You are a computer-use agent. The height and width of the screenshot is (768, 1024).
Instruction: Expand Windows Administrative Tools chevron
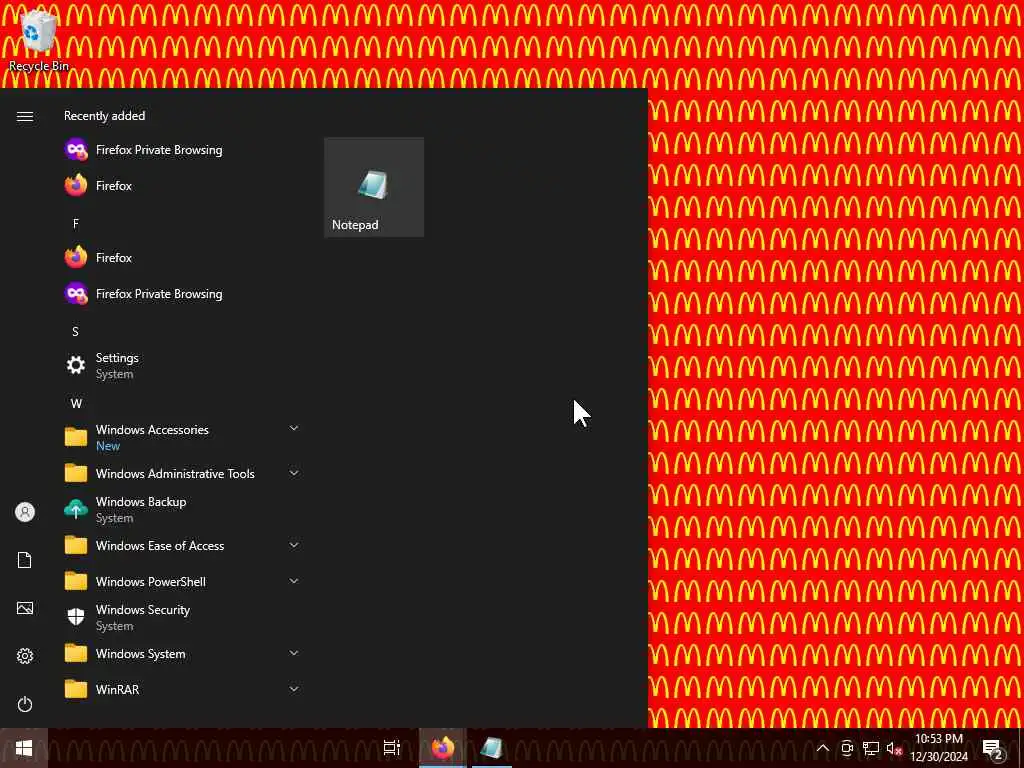click(294, 473)
